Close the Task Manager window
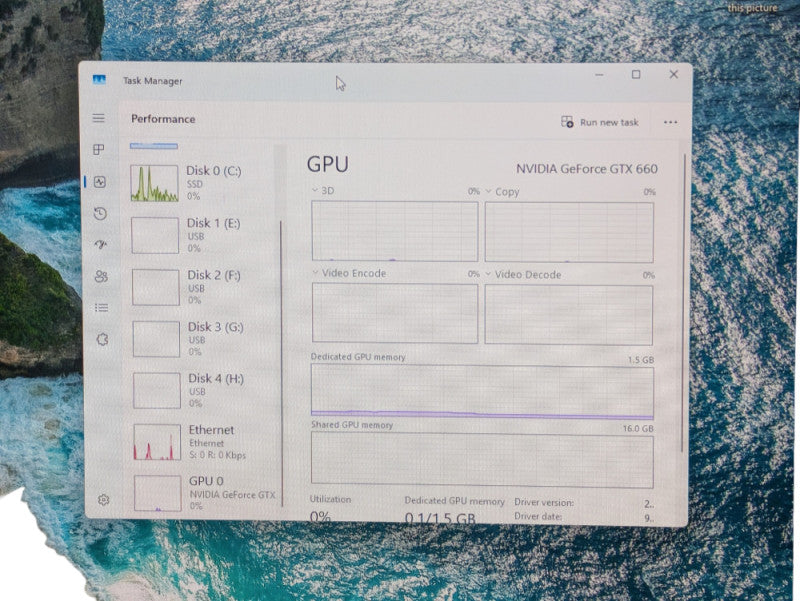Viewport: 800px width, 601px height. coord(673,74)
